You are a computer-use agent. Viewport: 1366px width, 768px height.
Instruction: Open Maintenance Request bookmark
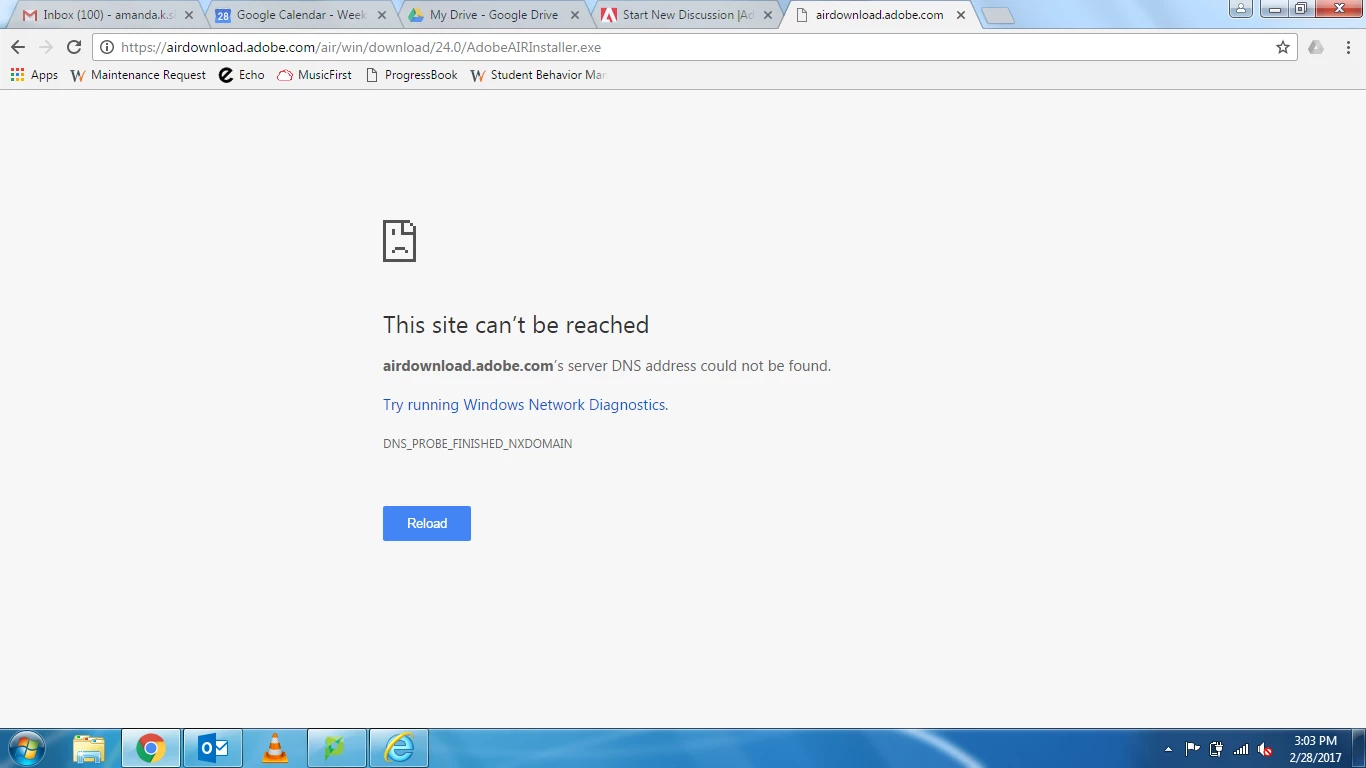(x=138, y=75)
